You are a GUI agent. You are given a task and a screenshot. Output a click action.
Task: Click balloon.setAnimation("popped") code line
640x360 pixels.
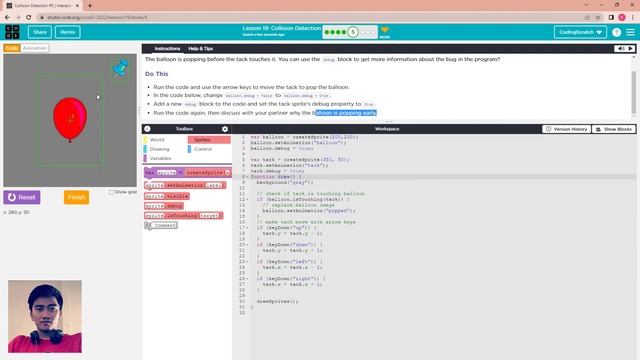[x=309, y=211]
